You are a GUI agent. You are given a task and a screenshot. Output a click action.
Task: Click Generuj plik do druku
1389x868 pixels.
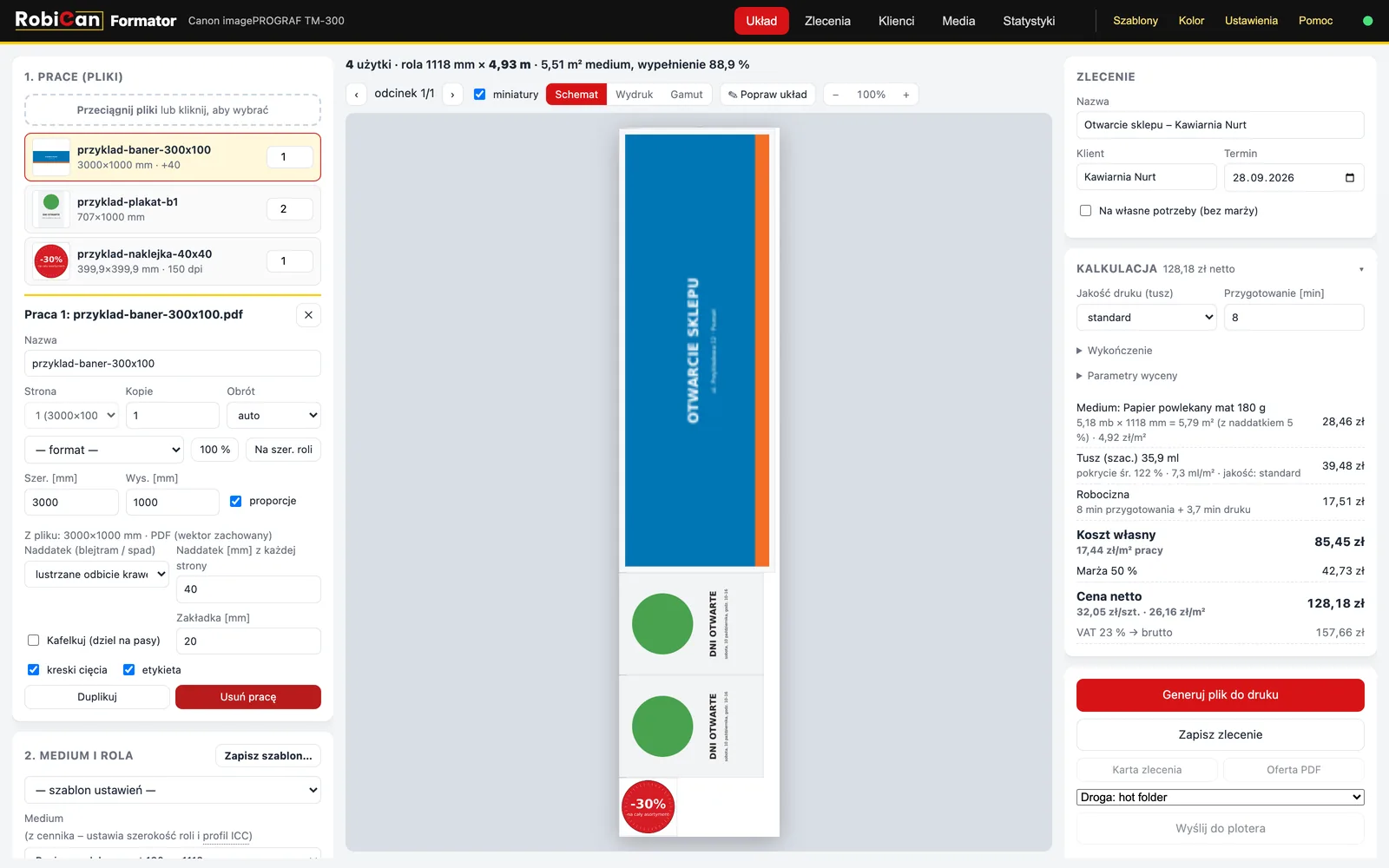1220,695
